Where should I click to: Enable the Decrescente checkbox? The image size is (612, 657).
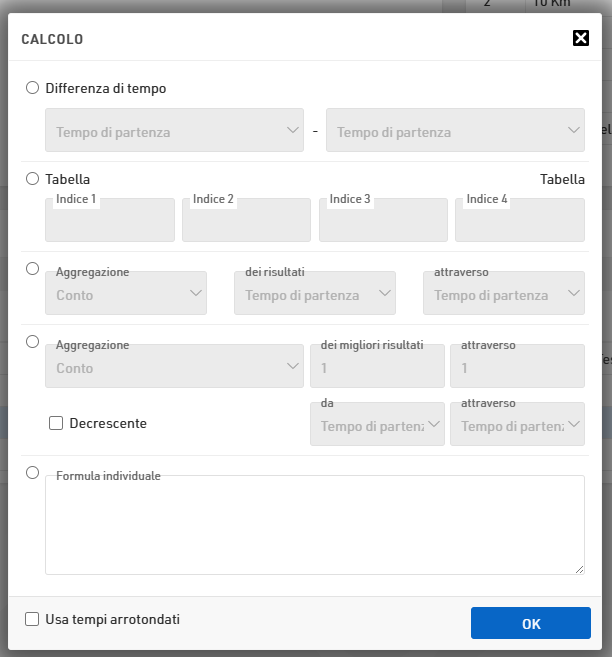click(x=56, y=423)
